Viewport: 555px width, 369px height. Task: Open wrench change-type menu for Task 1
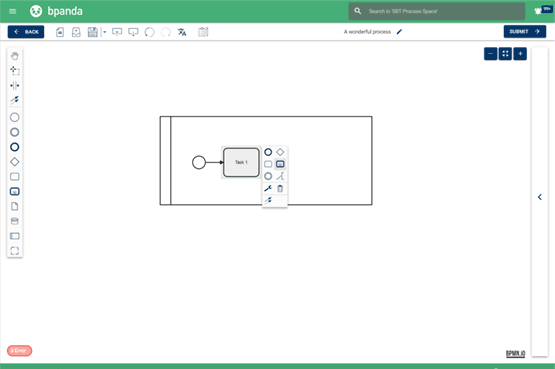tap(268, 188)
